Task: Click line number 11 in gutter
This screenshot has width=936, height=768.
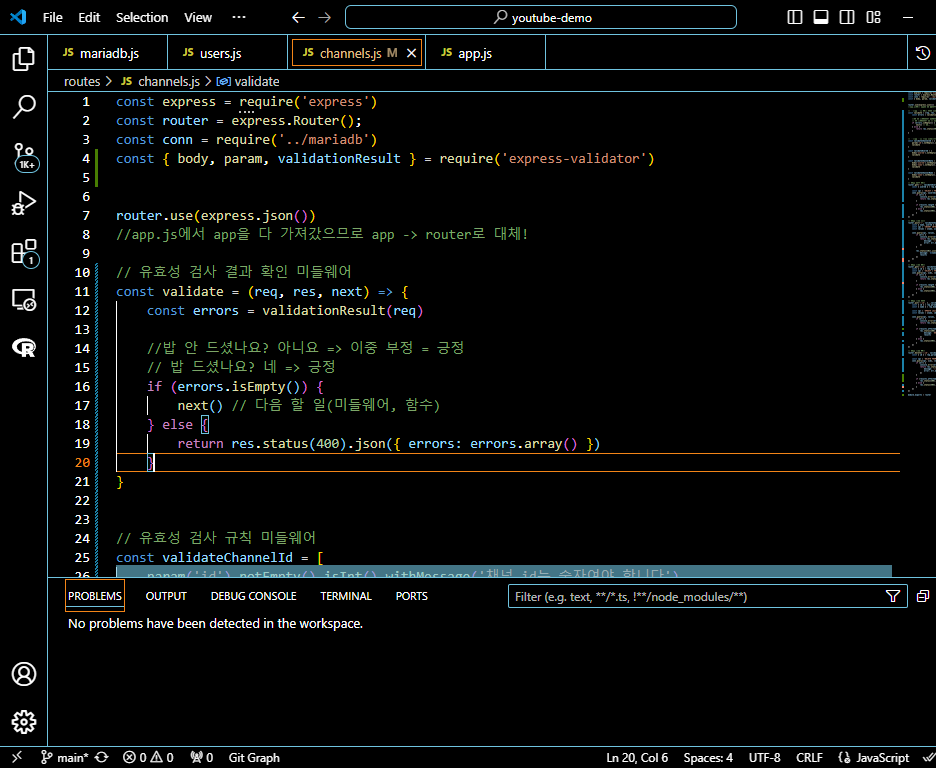Action: [x=82, y=292]
